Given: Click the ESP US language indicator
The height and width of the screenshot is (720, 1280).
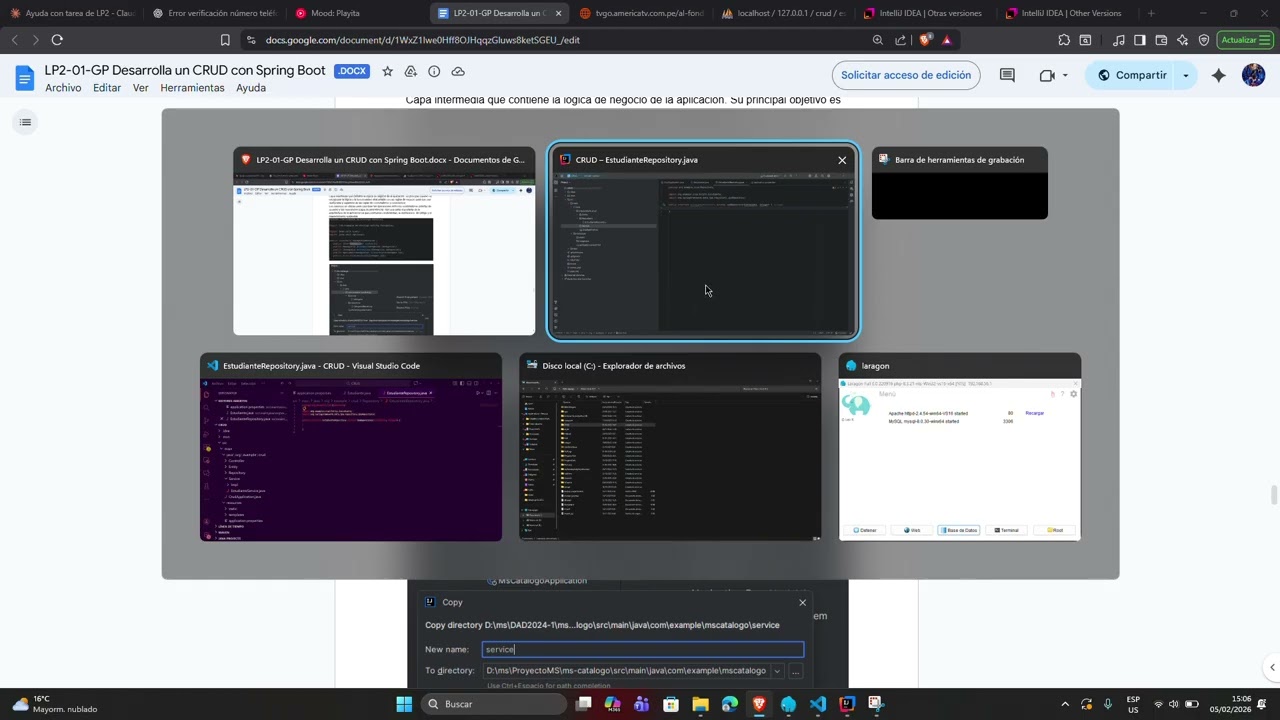Looking at the screenshot, I should click(1133, 704).
